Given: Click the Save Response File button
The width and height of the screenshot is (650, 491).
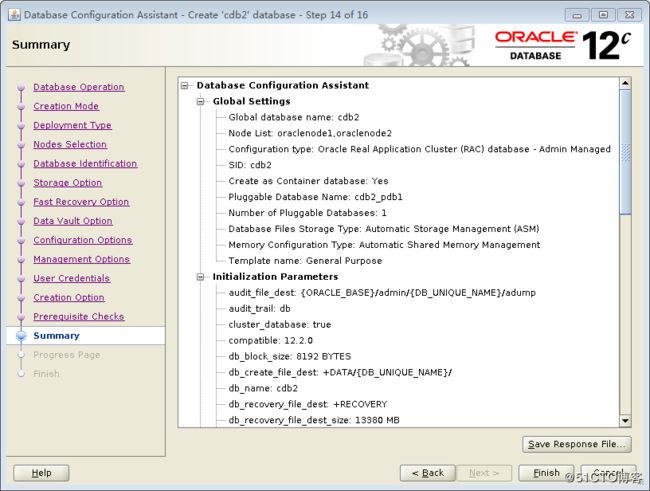Looking at the screenshot, I should pos(577,444).
